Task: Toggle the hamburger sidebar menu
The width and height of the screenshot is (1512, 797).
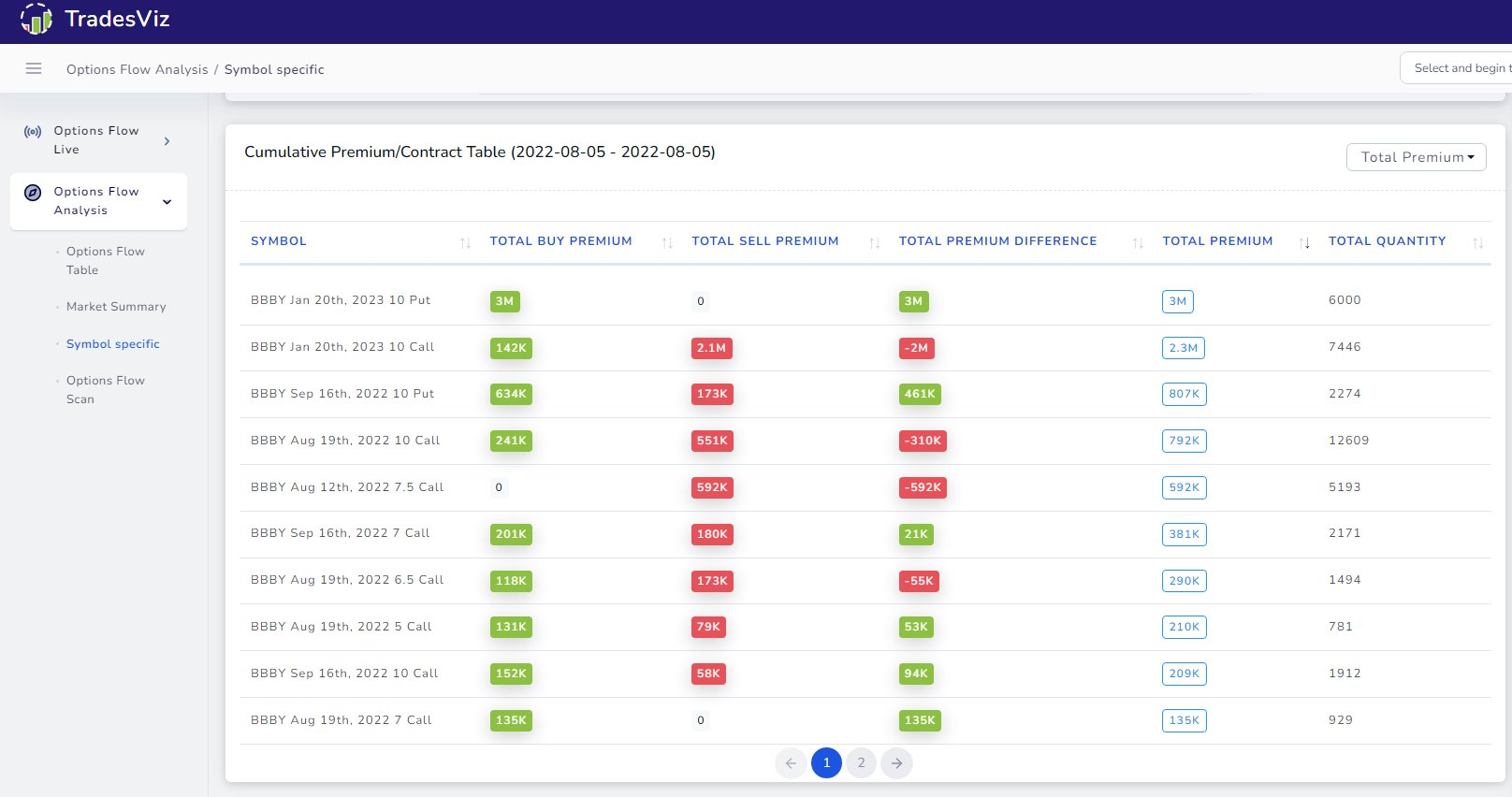Action: pyautogui.click(x=34, y=68)
